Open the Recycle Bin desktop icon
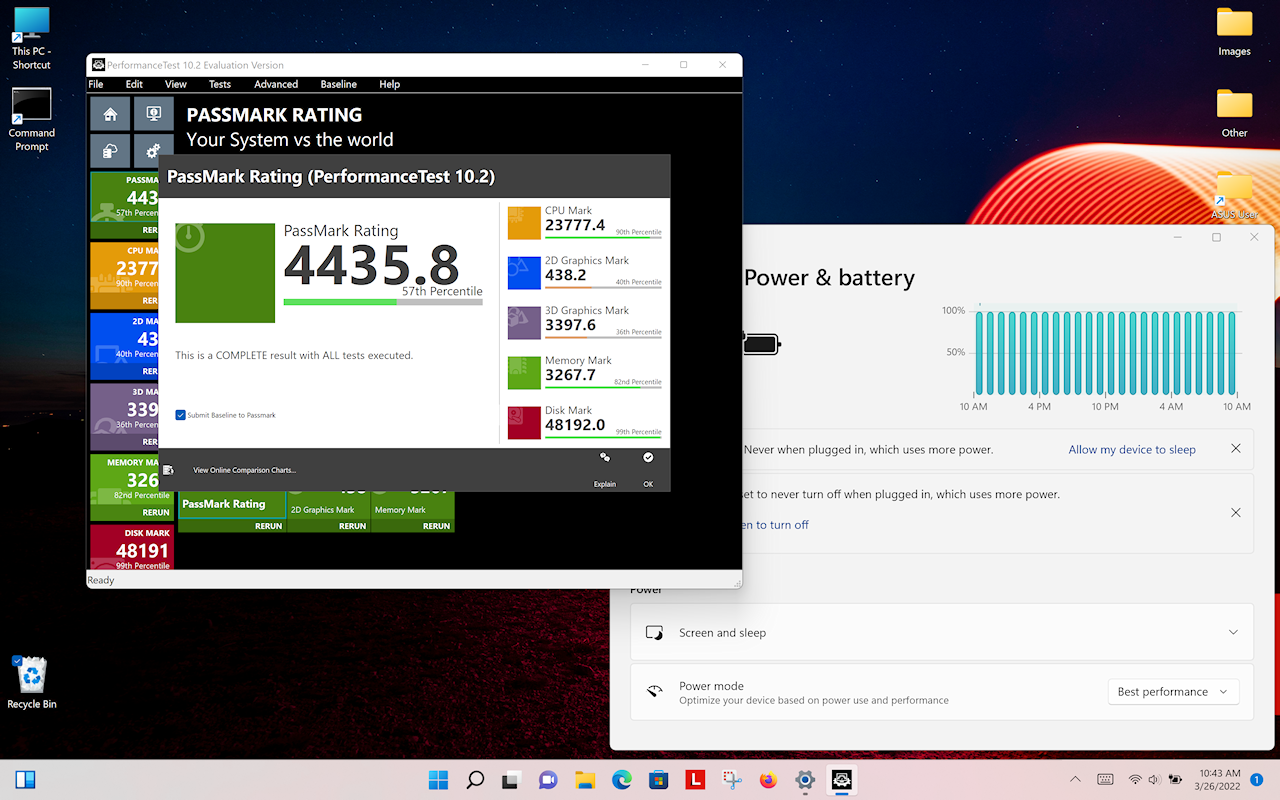This screenshot has height=800, width=1280. [x=32, y=683]
